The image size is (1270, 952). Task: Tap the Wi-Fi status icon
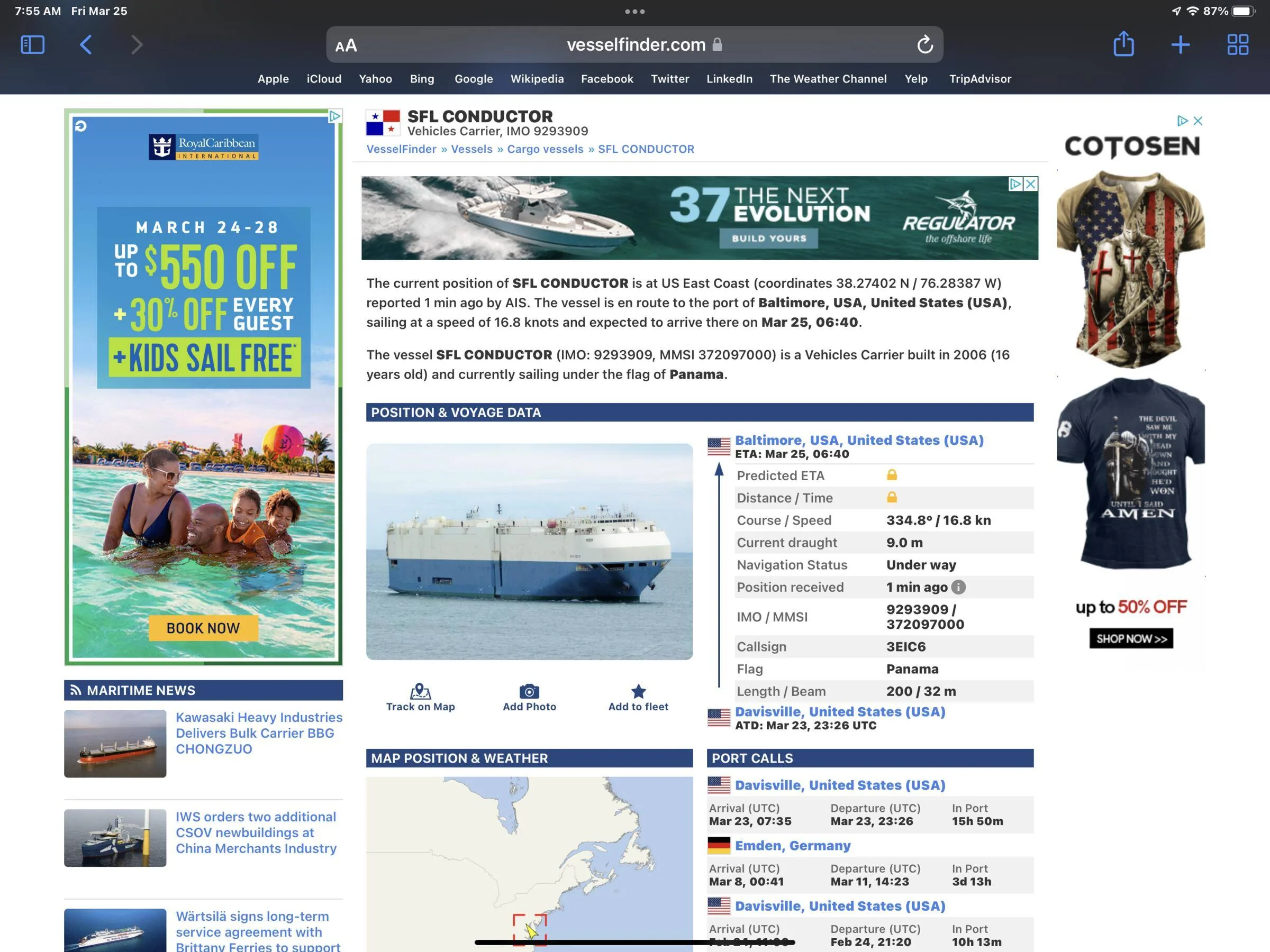(1193, 11)
